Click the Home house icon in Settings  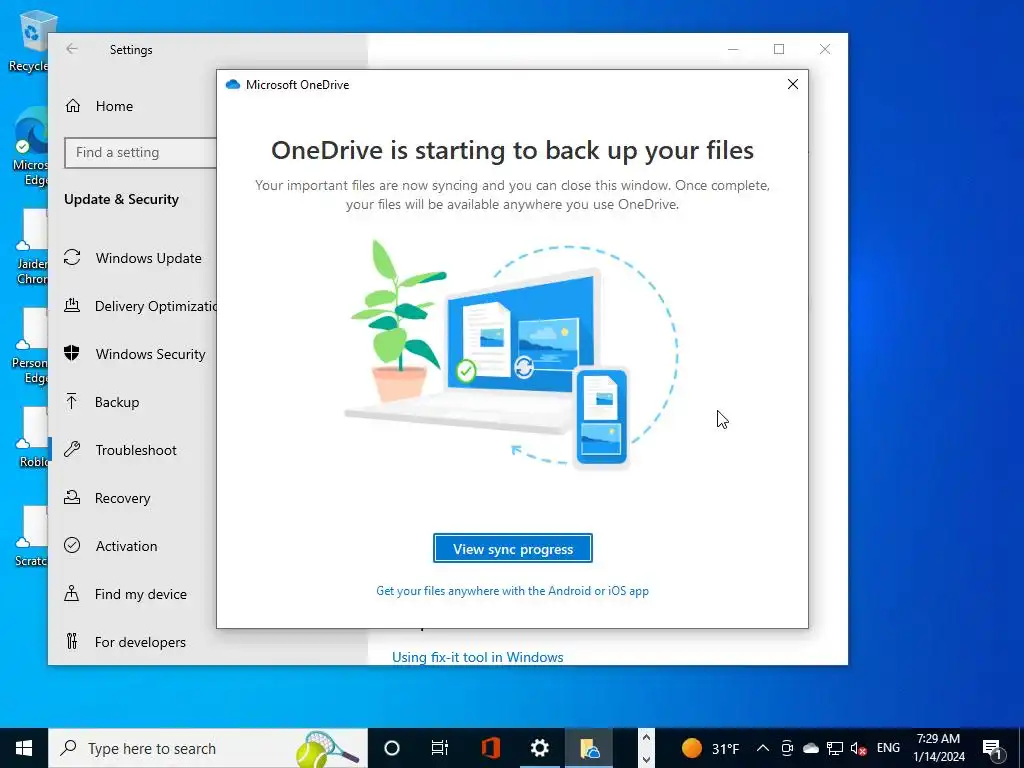coord(72,106)
